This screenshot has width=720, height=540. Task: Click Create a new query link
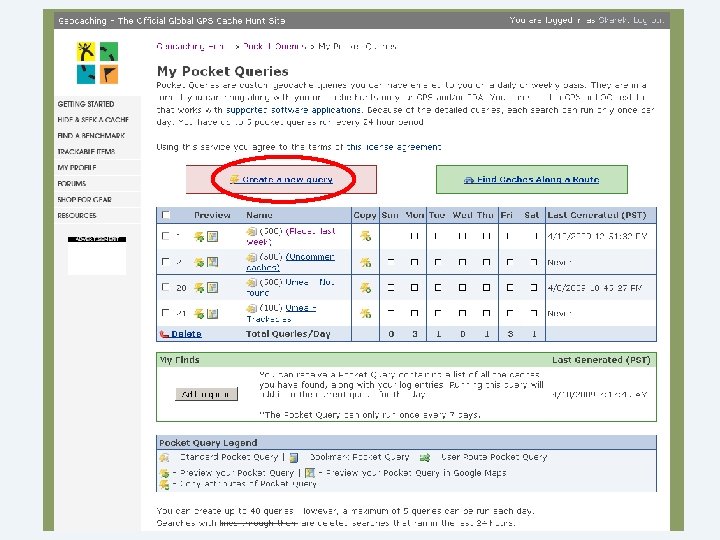(287, 180)
